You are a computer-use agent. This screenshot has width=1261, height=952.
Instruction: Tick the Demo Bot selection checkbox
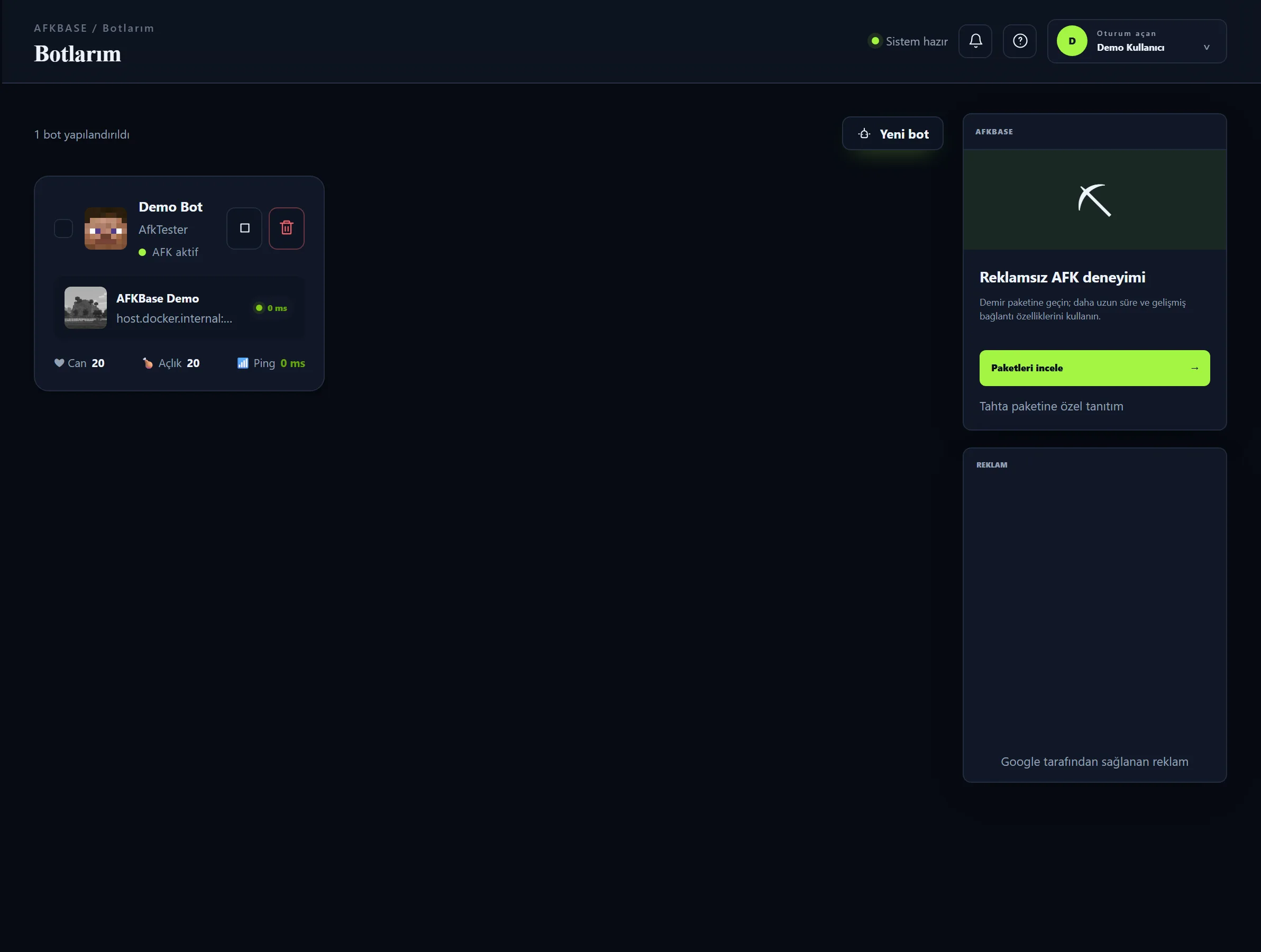[x=63, y=228]
